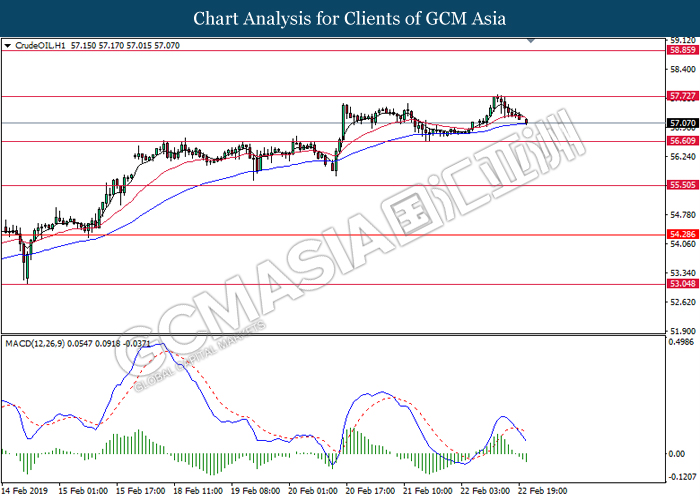Click the Chart Analysis for Clients title

click(x=350, y=18)
